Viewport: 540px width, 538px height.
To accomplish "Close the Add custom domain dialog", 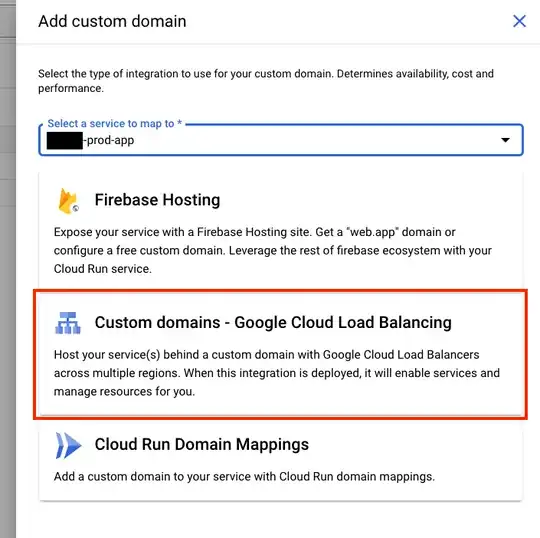I will tap(519, 21).
